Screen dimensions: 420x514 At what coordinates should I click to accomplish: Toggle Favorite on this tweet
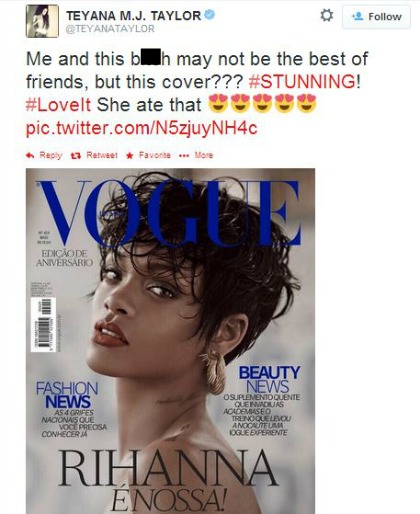click(155, 155)
